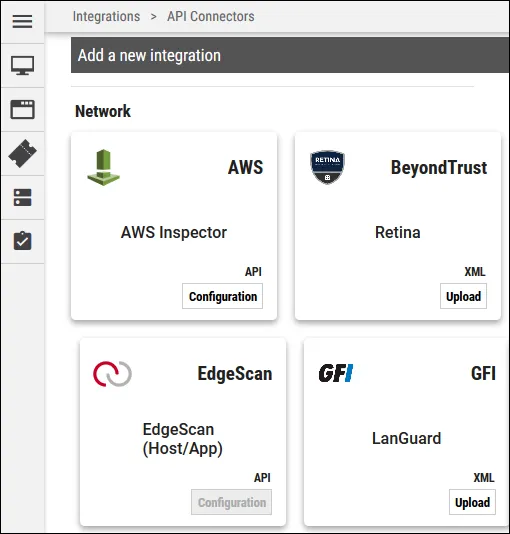Click Upload for BeyondTrust Retina
Image resolution: width=510 pixels, height=534 pixels.
pyautogui.click(x=463, y=296)
